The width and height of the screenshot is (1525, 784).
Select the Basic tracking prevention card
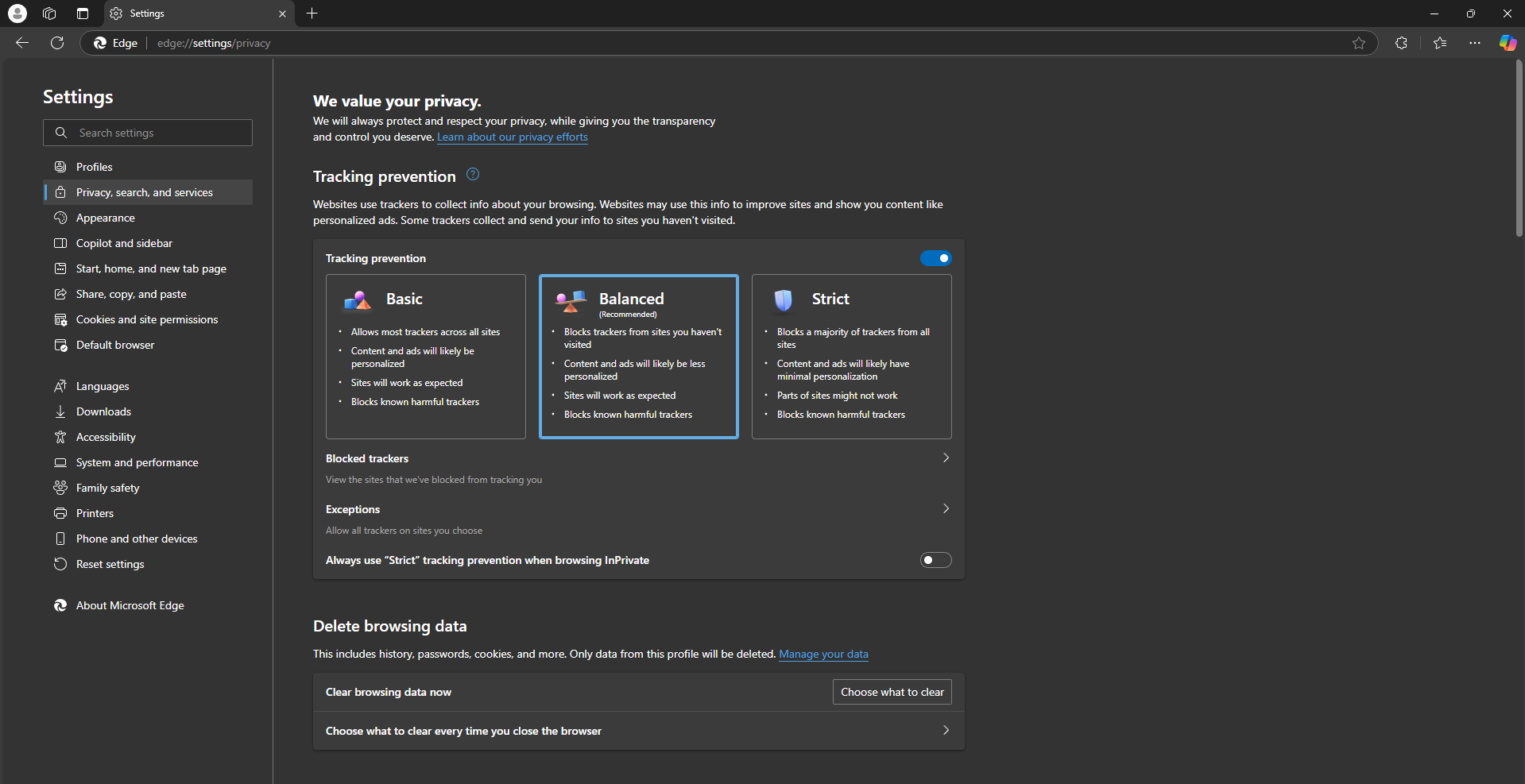426,357
